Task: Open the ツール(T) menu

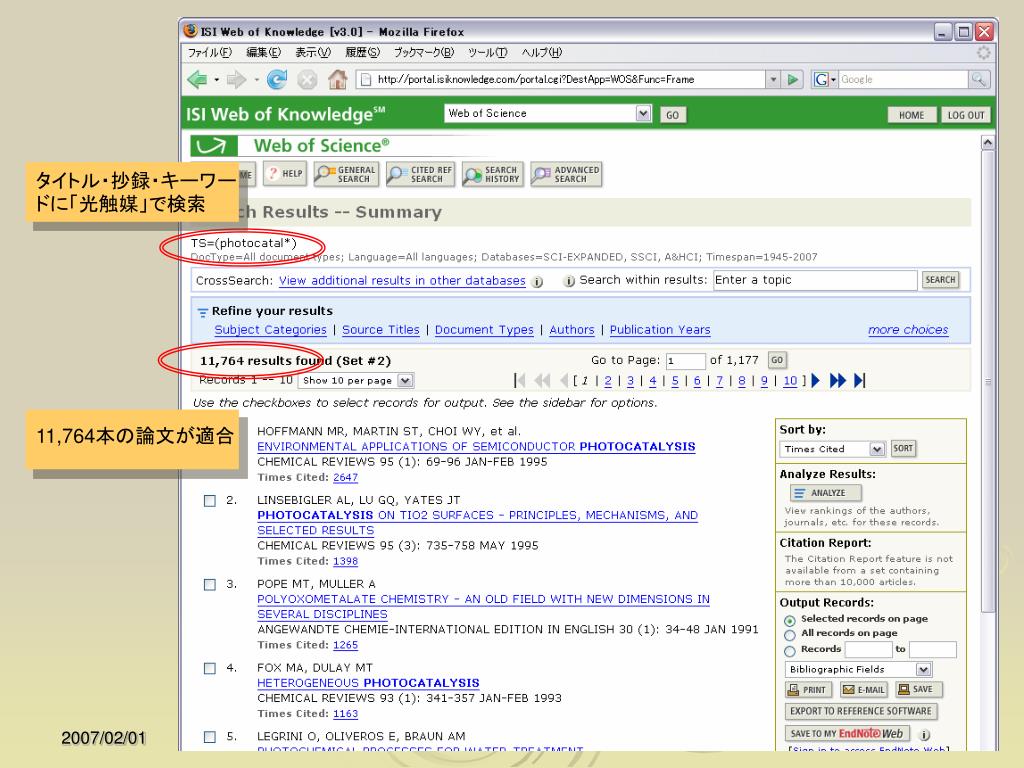Action: [487, 52]
